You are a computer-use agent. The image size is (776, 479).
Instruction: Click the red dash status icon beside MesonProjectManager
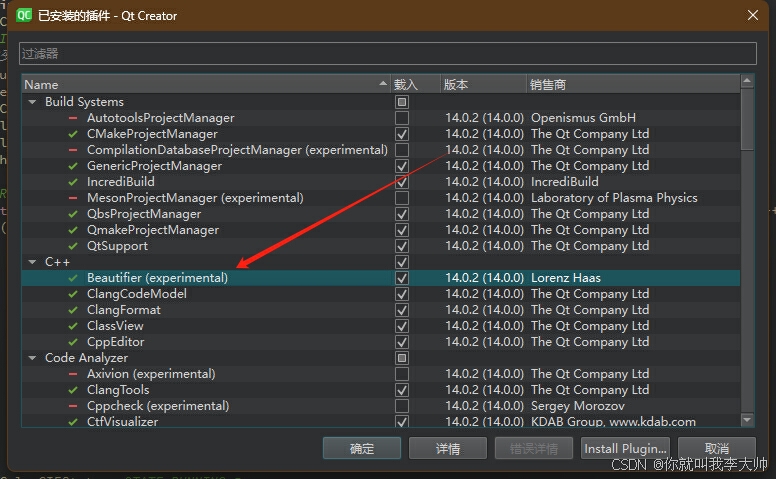point(73,198)
